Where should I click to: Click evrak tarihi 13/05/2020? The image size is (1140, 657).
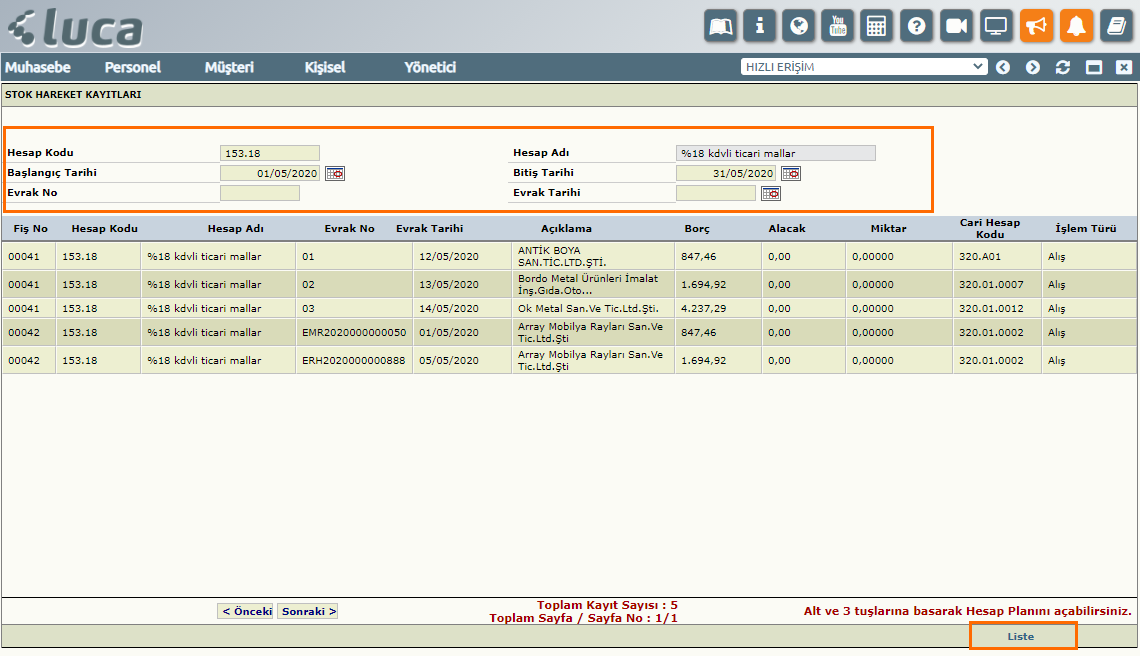click(x=449, y=285)
